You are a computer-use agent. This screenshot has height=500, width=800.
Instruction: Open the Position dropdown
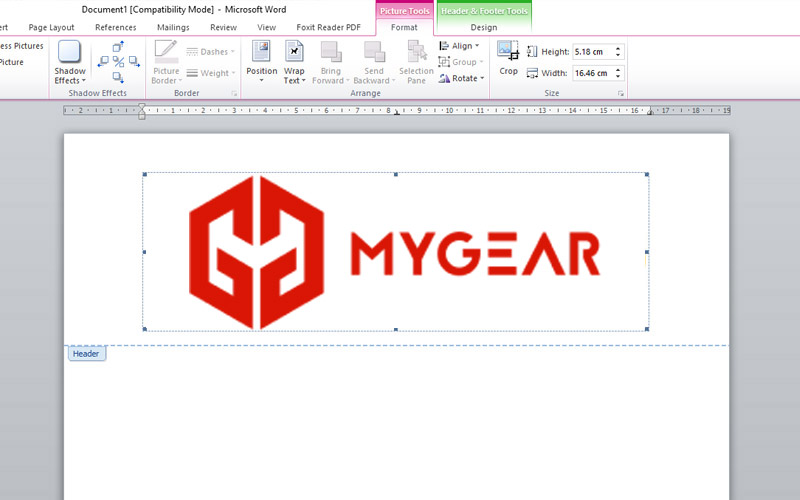261,62
